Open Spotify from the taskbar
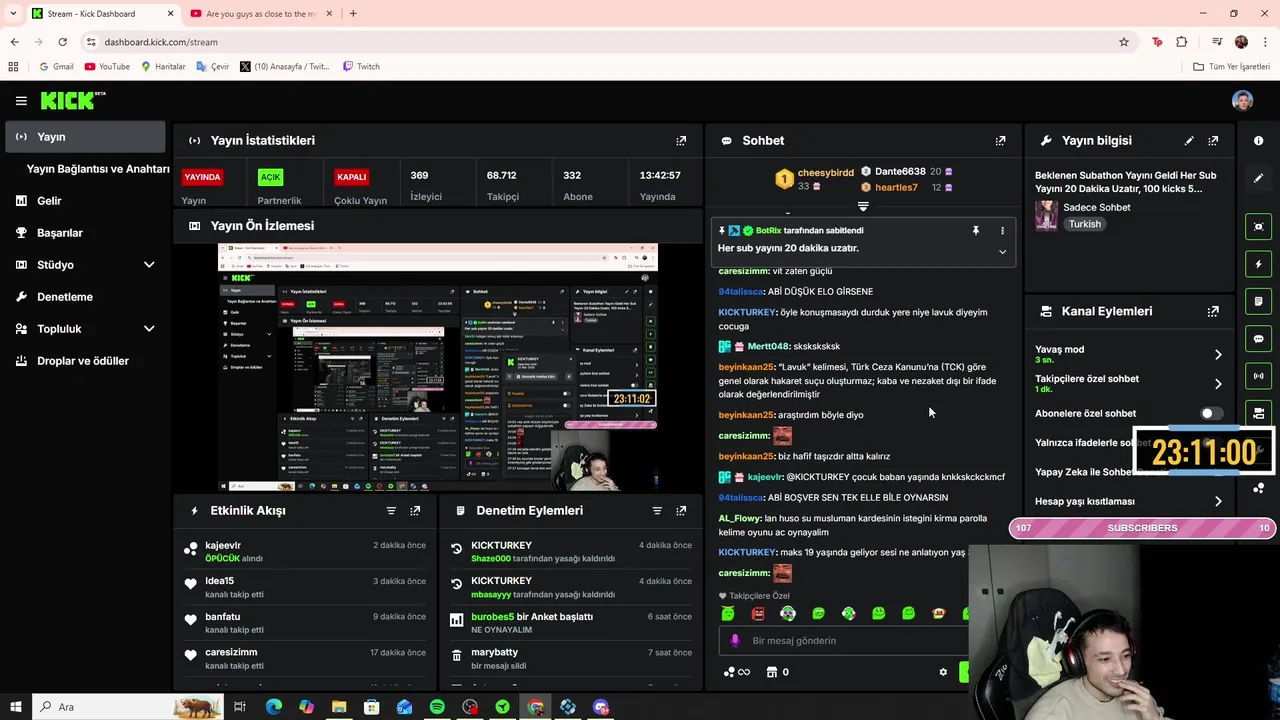The width and height of the screenshot is (1280, 720). coord(437,707)
